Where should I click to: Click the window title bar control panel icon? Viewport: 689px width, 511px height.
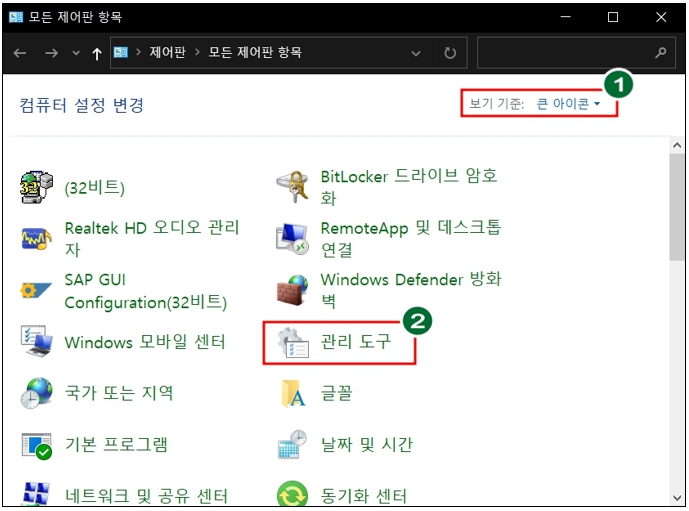pyautogui.click(x=16, y=17)
